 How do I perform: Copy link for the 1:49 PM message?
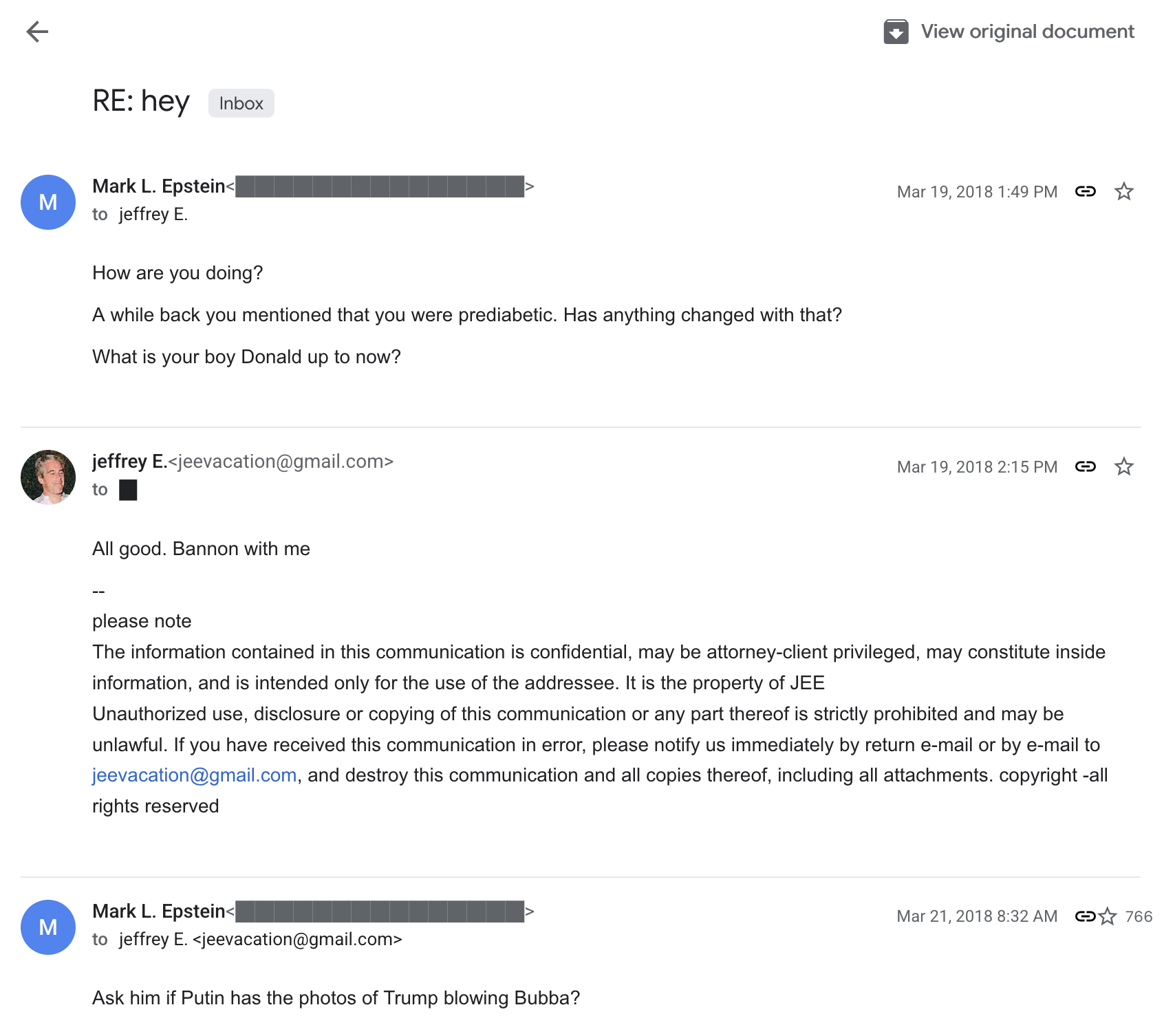click(1085, 191)
